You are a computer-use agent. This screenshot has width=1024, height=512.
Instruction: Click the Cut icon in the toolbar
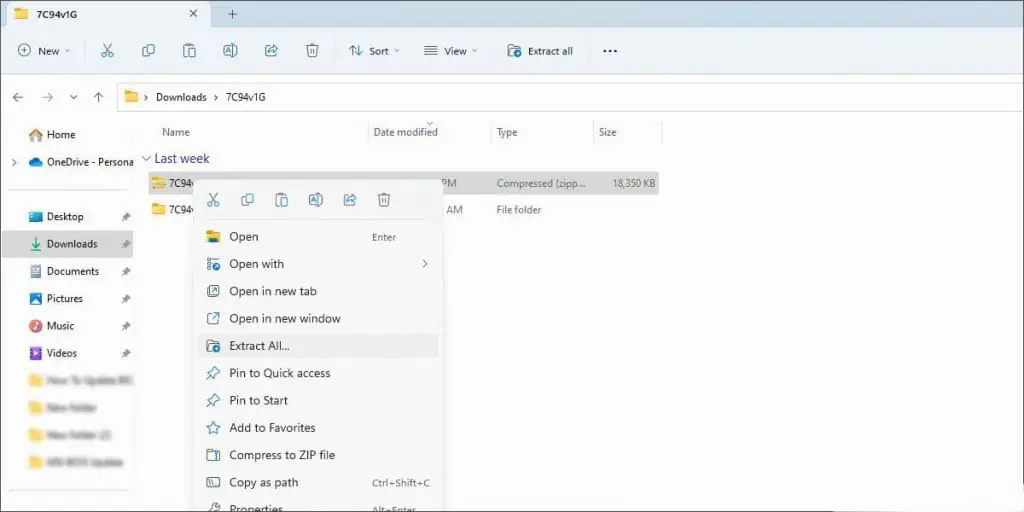108,51
